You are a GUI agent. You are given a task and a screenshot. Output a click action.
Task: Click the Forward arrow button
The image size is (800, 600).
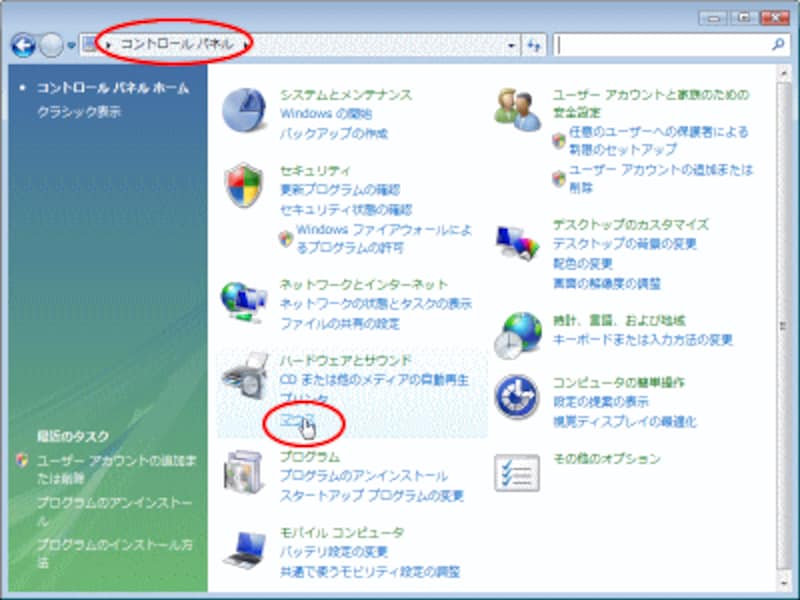pyautogui.click(x=51, y=46)
